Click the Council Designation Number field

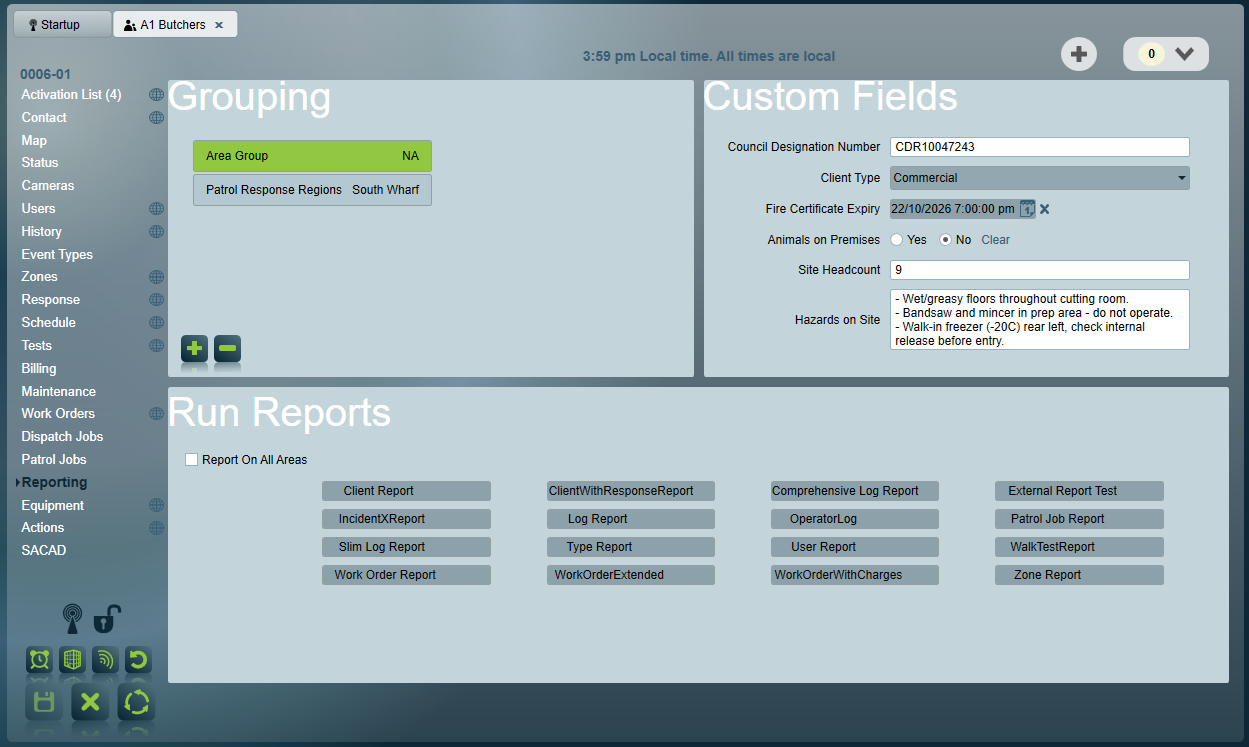(x=1040, y=147)
